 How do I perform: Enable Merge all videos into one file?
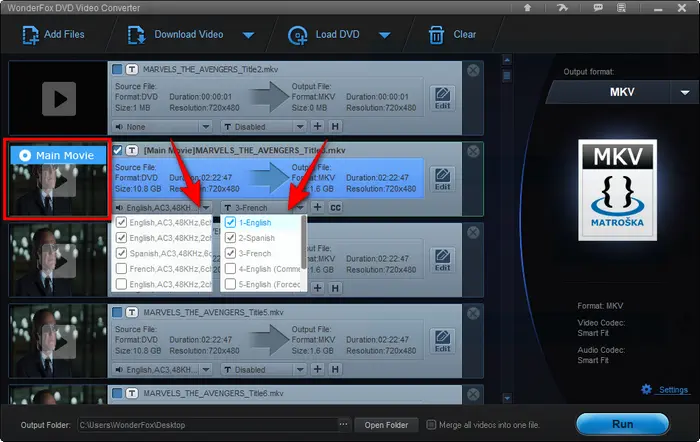431,425
